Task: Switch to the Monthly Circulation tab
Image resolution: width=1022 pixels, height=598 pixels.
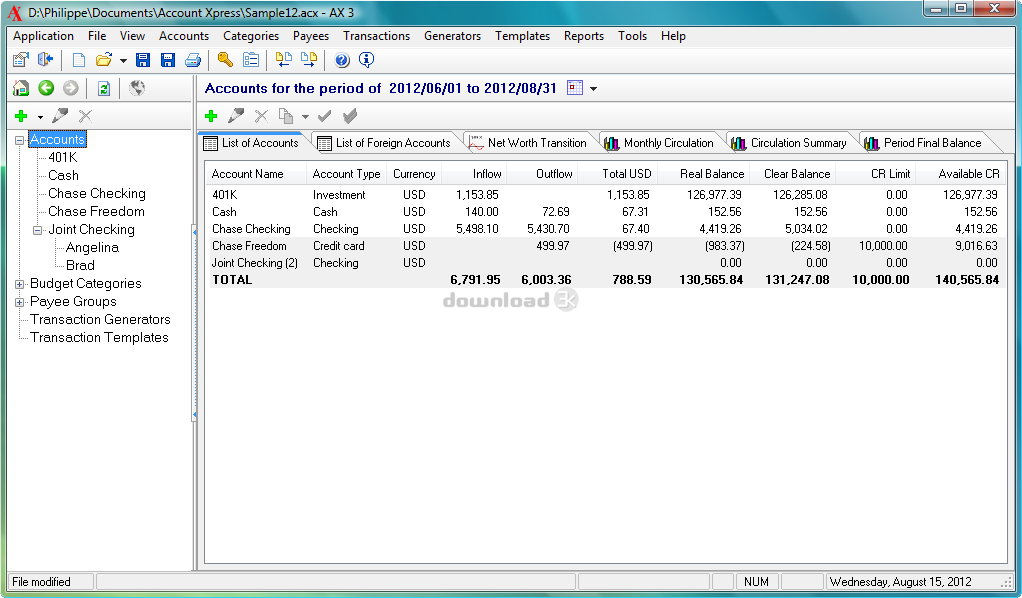Action: (668, 143)
